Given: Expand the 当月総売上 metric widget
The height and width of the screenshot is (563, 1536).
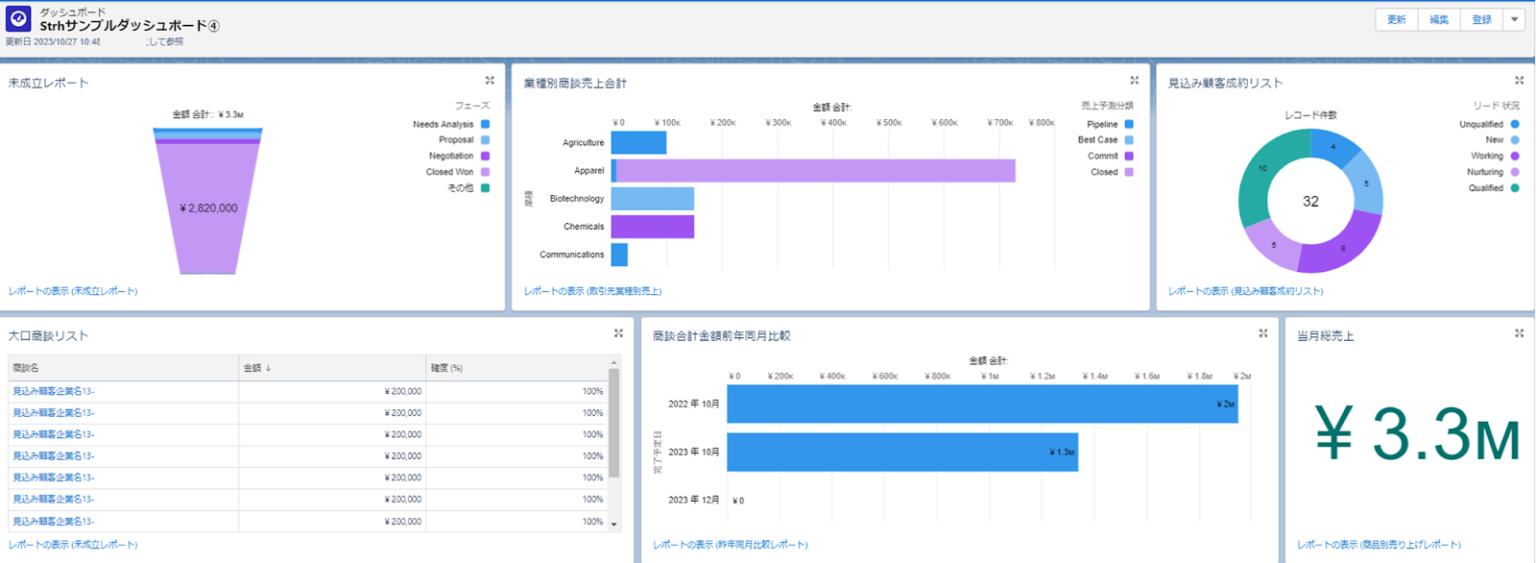Looking at the screenshot, I should tap(1519, 334).
